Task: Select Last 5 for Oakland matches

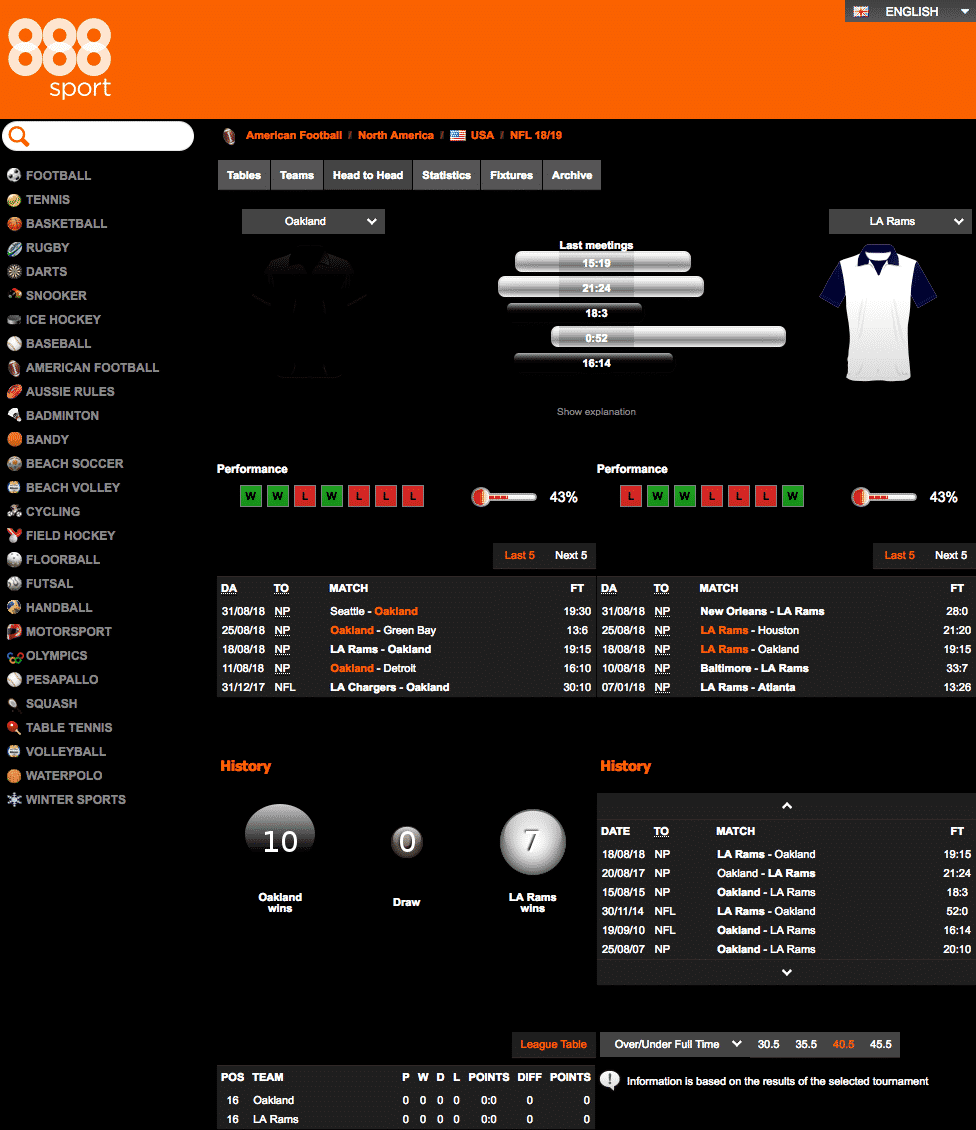Action: (520, 556)
